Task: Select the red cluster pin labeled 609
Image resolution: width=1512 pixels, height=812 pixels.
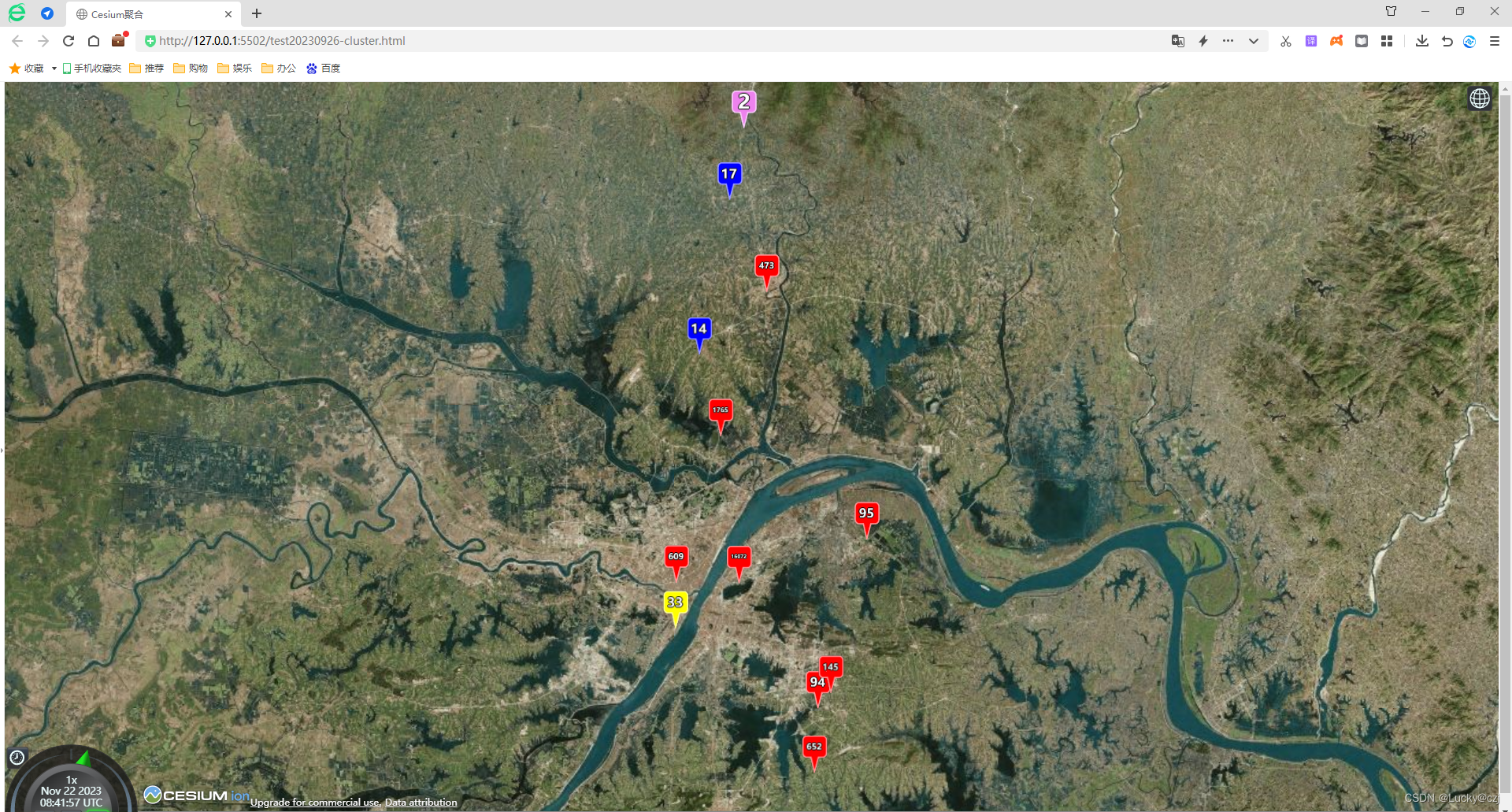Action: (676, 562)
